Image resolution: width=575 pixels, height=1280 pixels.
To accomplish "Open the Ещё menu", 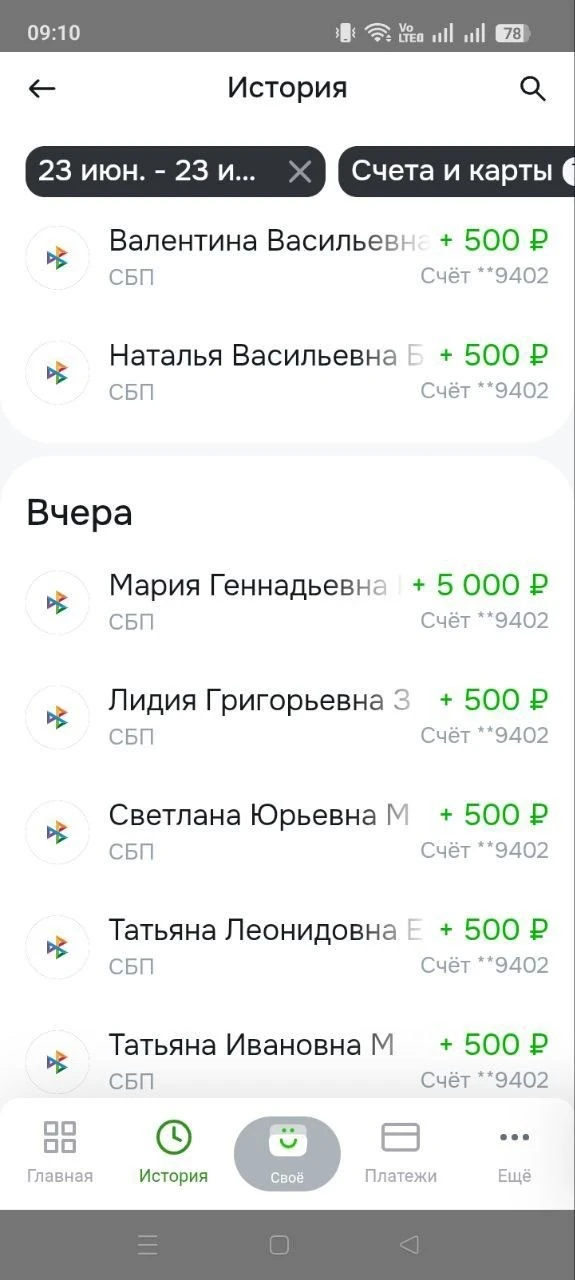I will coord(515,1152).
